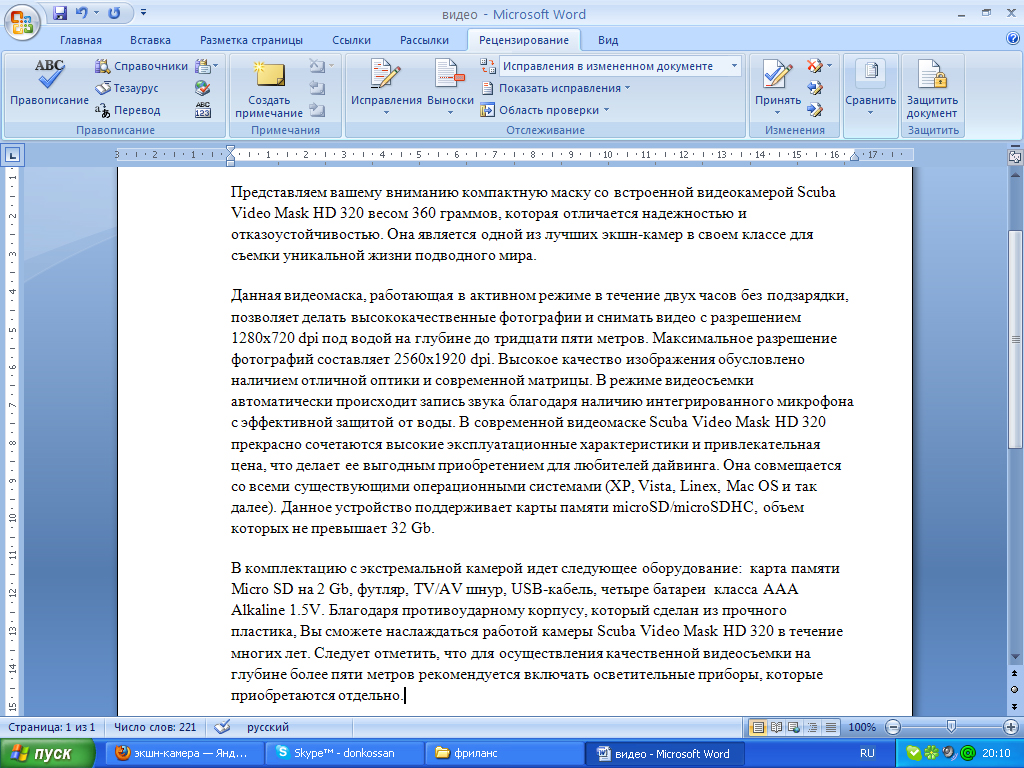Viewport: 1024px width, 768px height.
Task: Switch to the Главная tab
Action: pos(81,40)
